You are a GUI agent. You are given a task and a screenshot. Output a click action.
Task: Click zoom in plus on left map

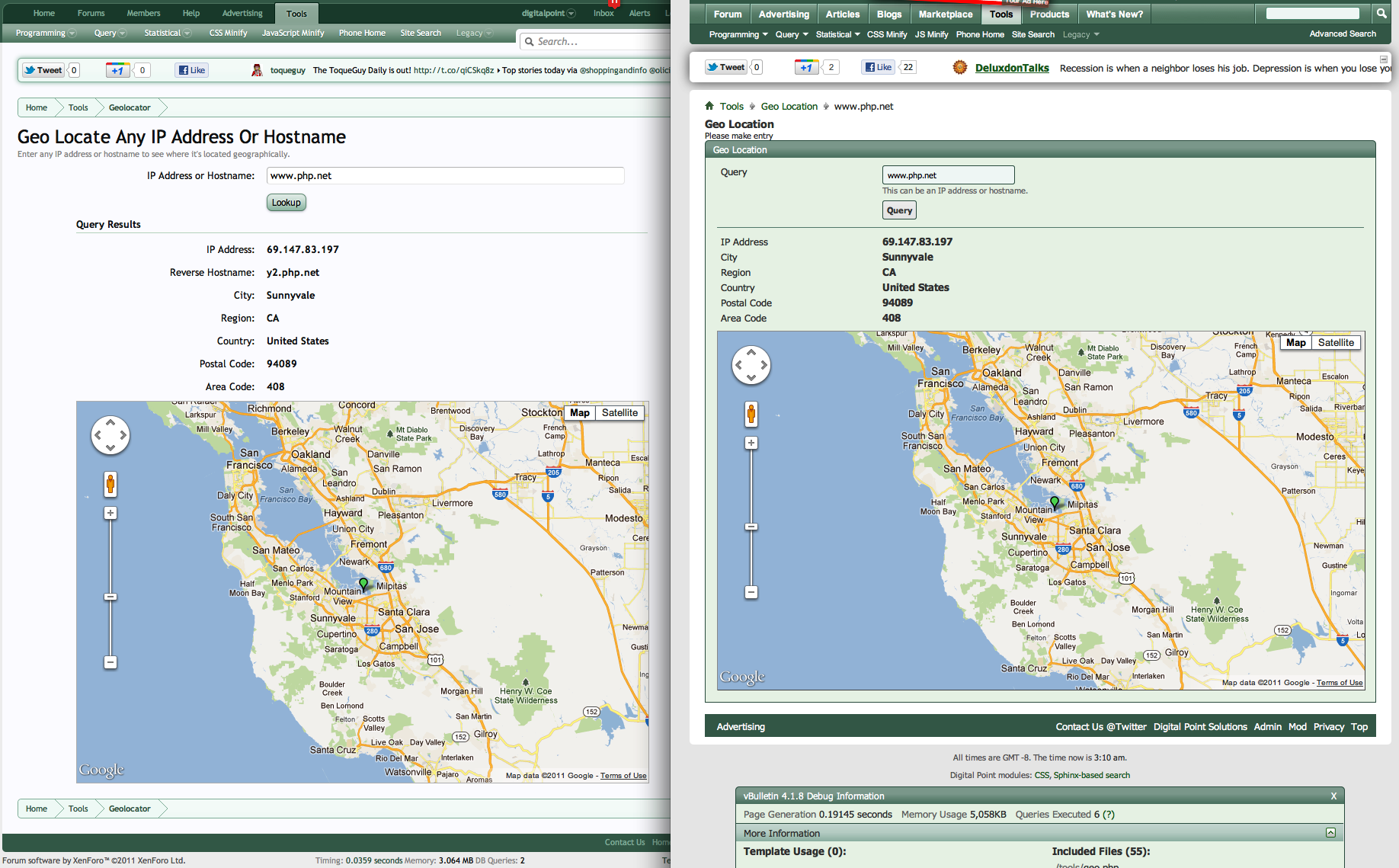110,513
